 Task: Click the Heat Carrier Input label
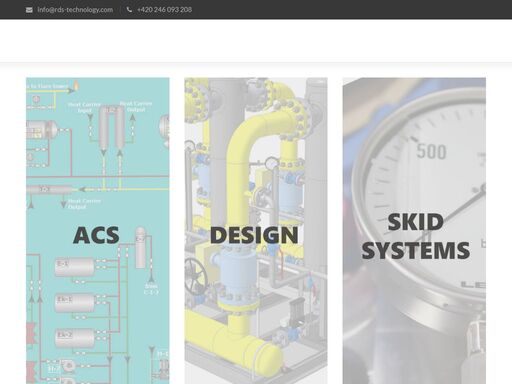(x=84, y=107)
